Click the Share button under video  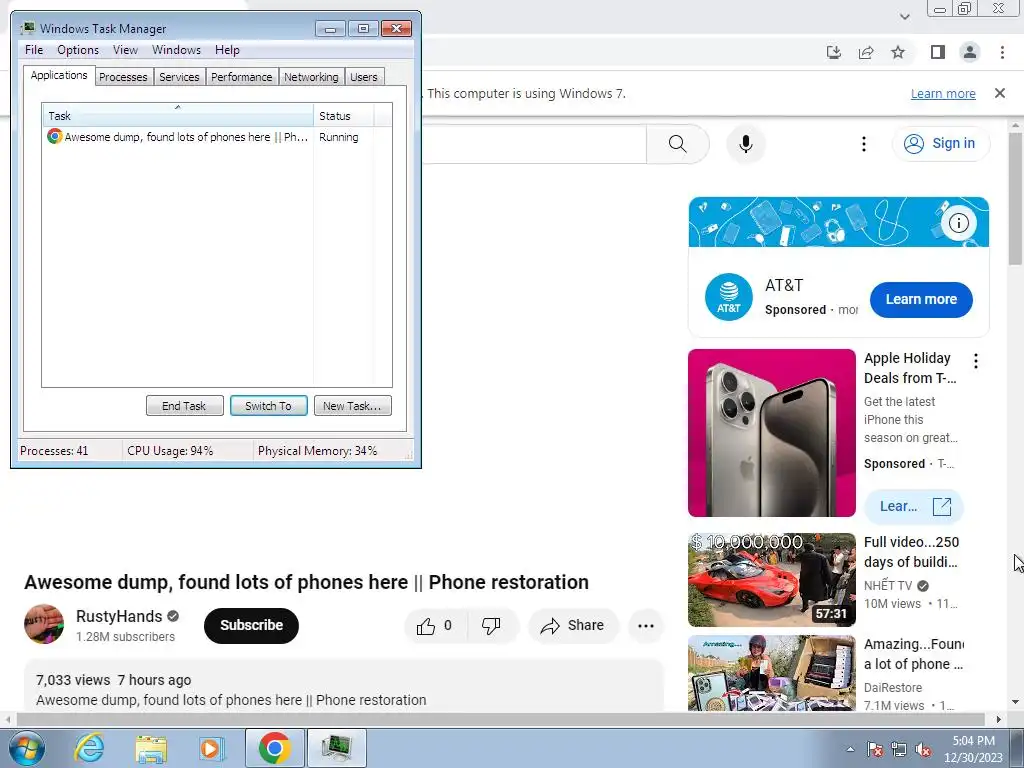coord(573,626)
